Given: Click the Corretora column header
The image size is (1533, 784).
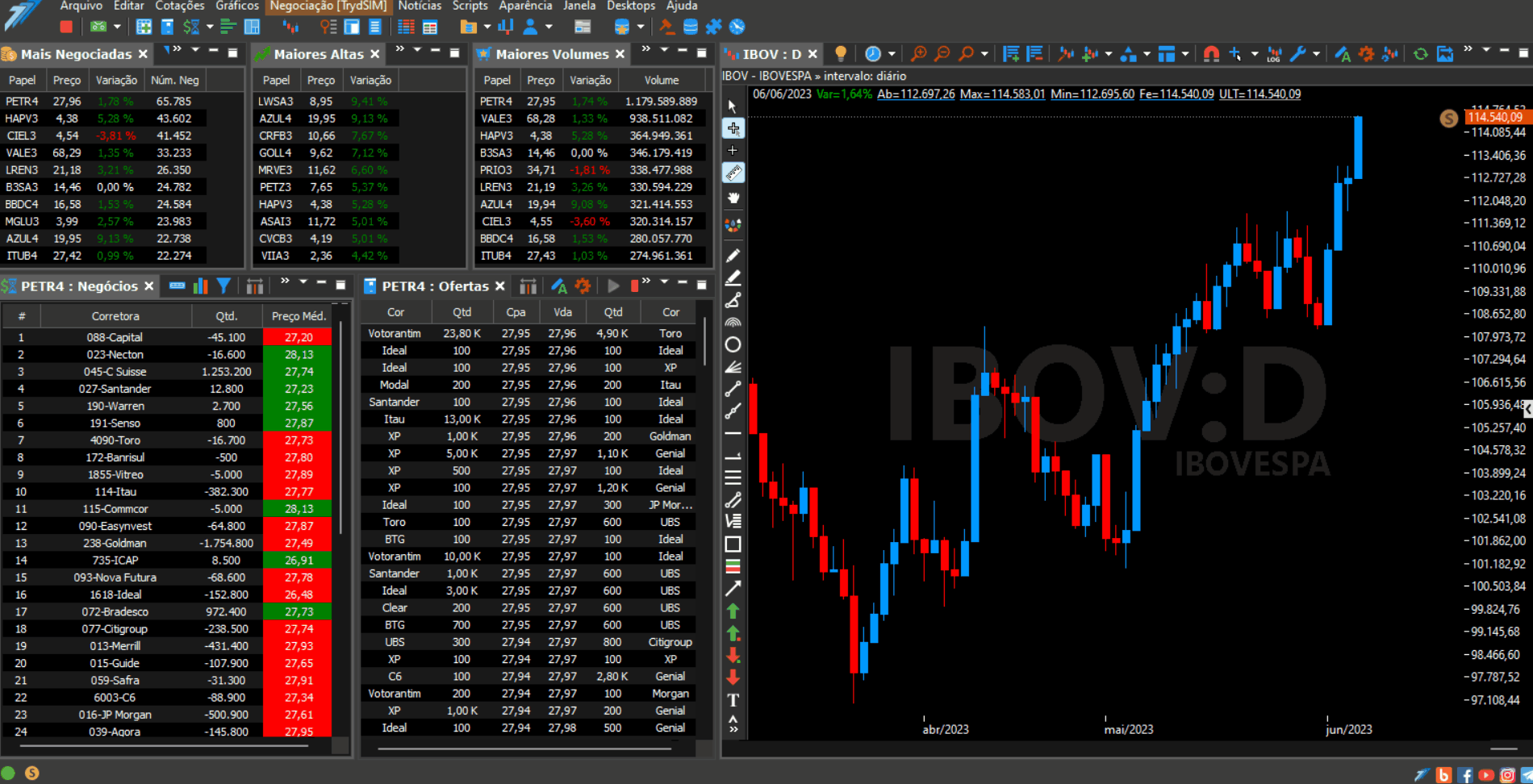Looking at the screenshot, I should pos(115,316).
